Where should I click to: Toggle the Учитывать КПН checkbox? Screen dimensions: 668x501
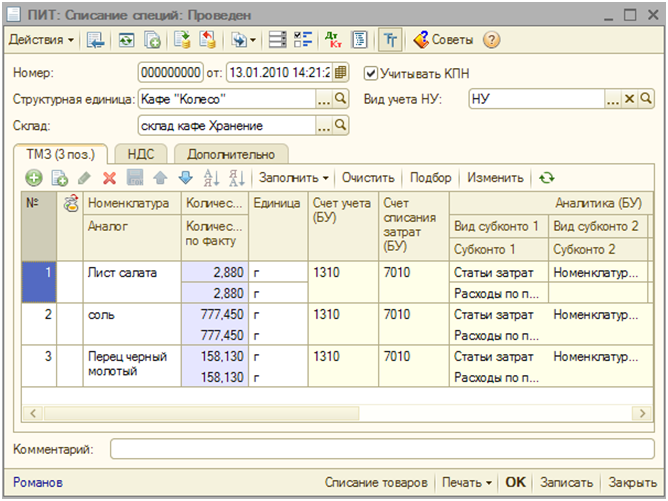[371, 73]
